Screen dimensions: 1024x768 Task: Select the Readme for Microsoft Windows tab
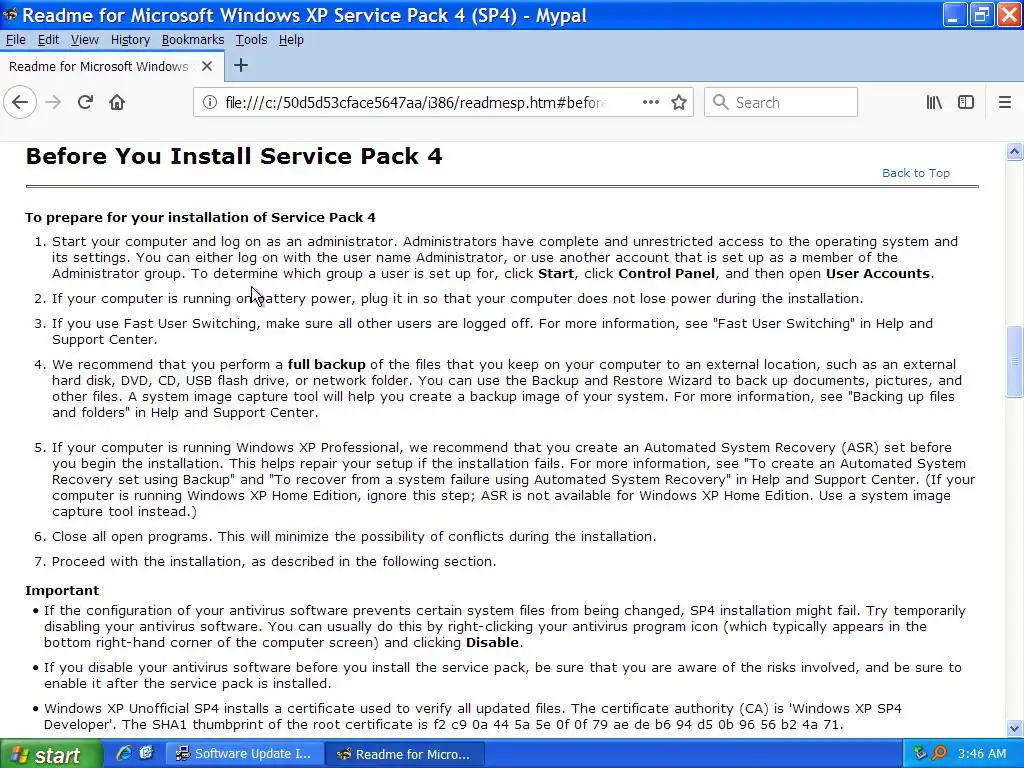point(112,66)
